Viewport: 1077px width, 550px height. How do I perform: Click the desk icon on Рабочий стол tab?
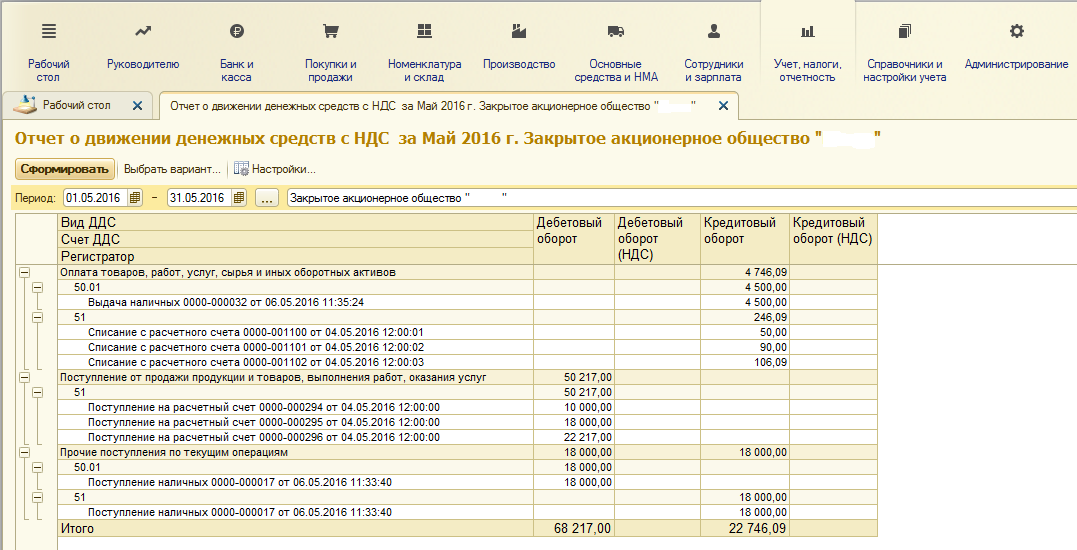[x=25, y=105]
